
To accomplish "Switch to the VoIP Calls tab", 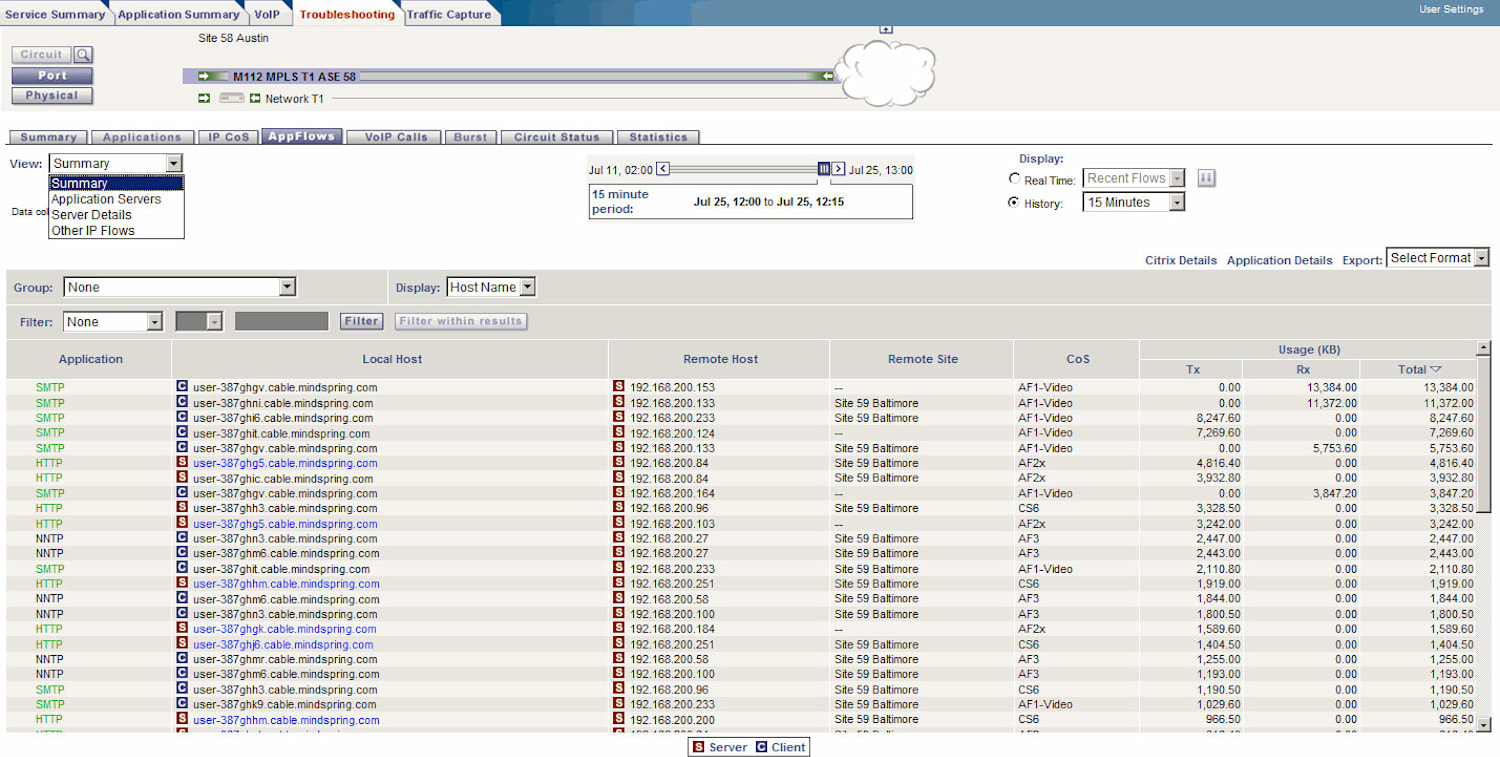I will (x=393, y=137).
